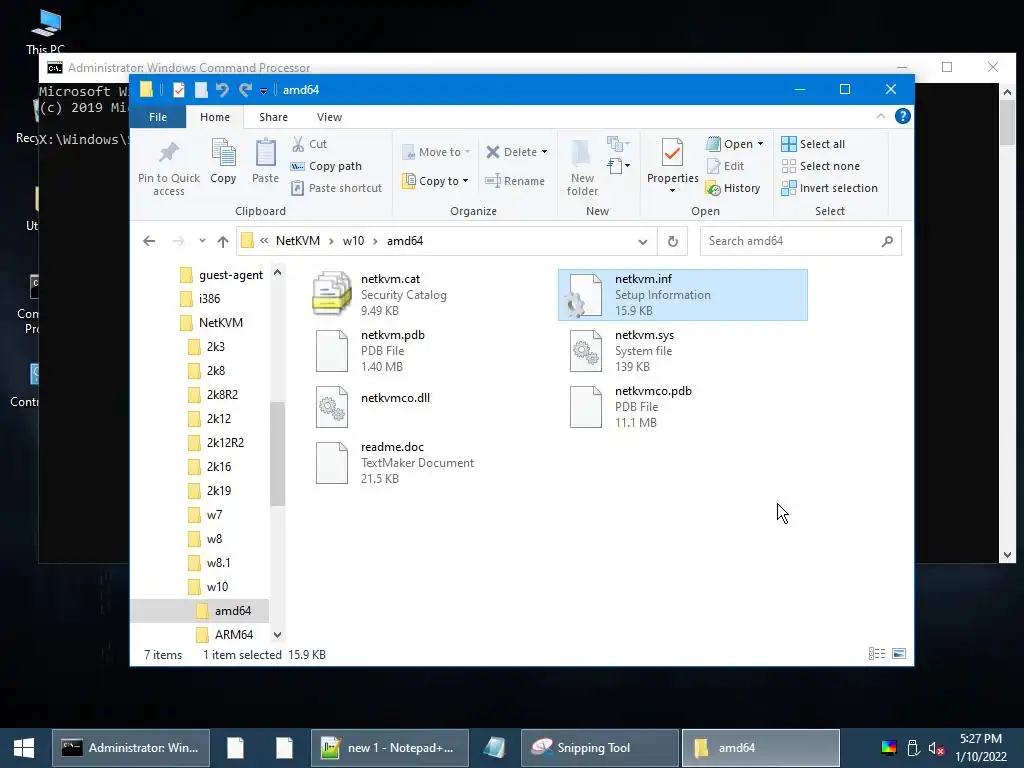The width and height of the screenshot is (1024, 768).
Task: Click the Back navigation arrow
Action: (x=149, y=241)
